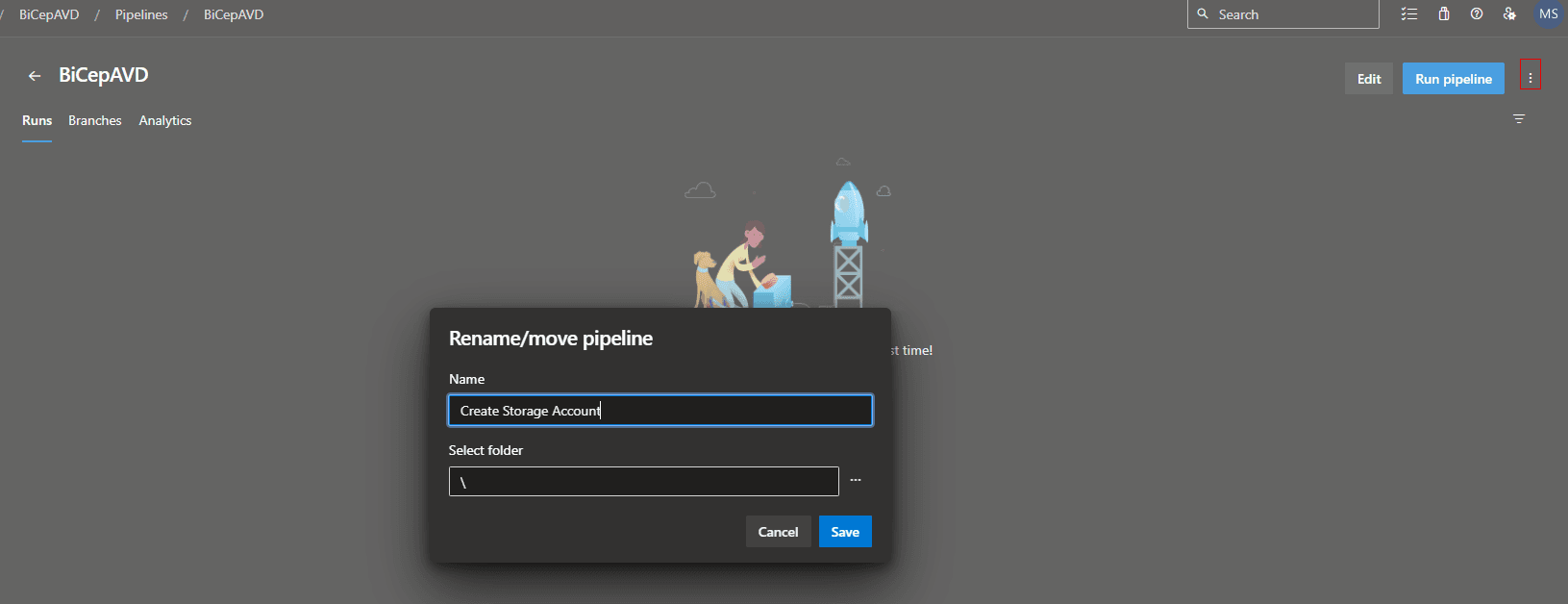
Task: Switch to the Analytics tab
Action: 165,120
